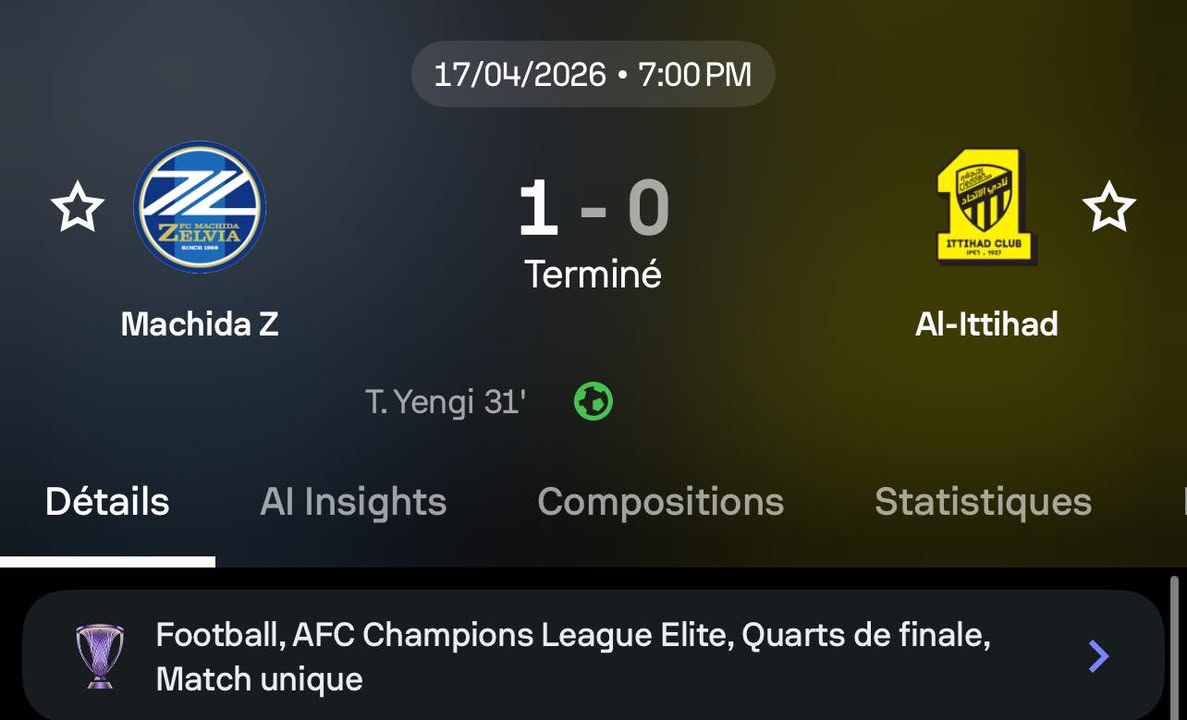
Task: Switch to the Détails tab
Action: click(x=107, y=501)
